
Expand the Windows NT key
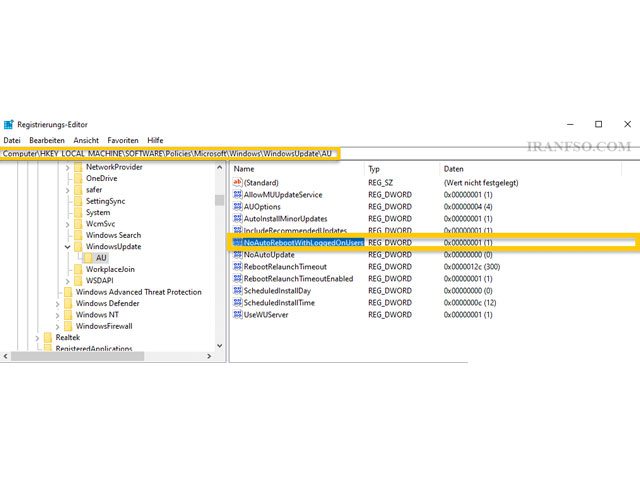click(57, 316)
